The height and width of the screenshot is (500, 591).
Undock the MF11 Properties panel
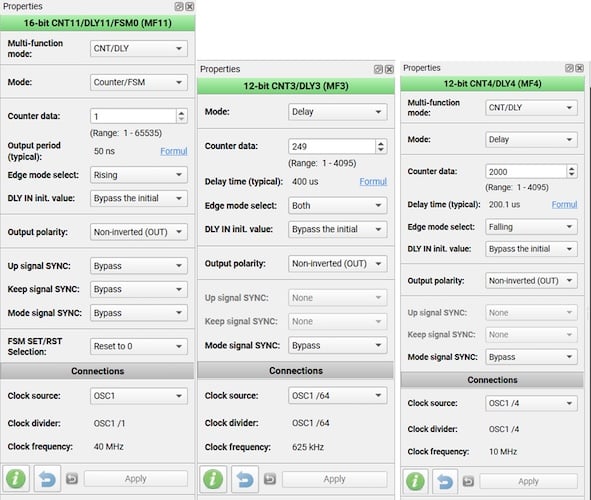179,6
